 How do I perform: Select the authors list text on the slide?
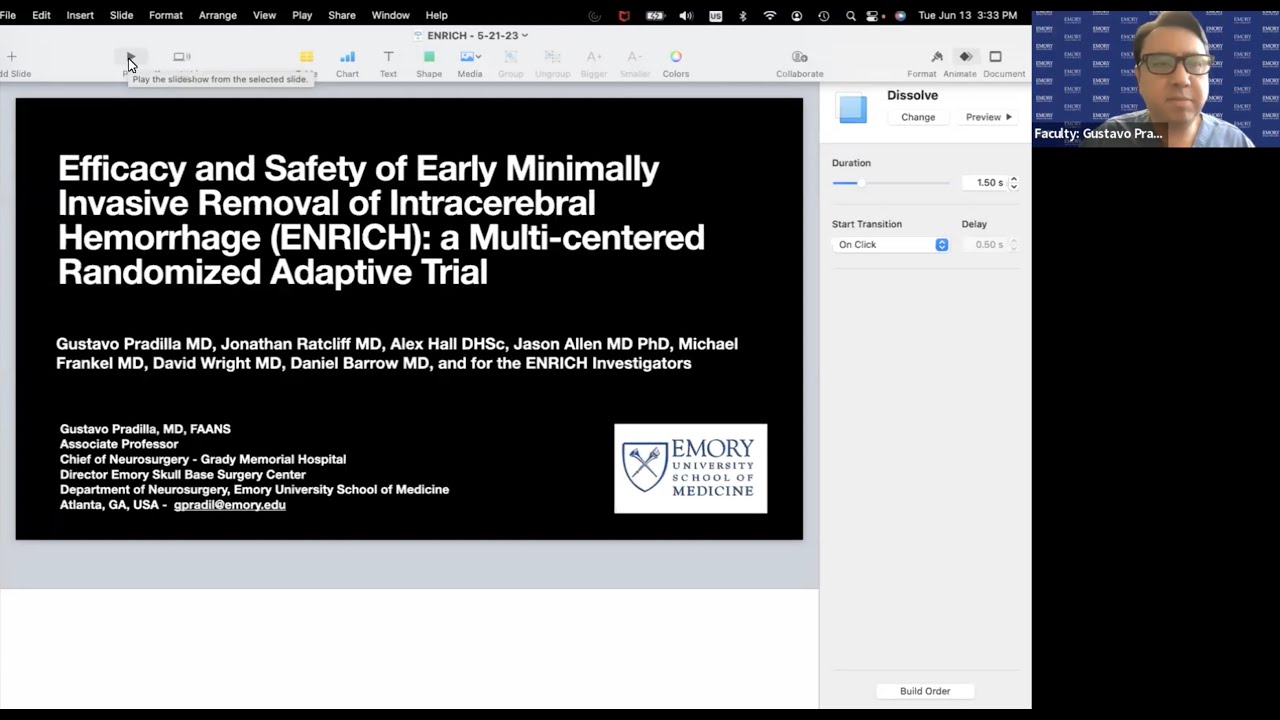click(x=397, y=353)
